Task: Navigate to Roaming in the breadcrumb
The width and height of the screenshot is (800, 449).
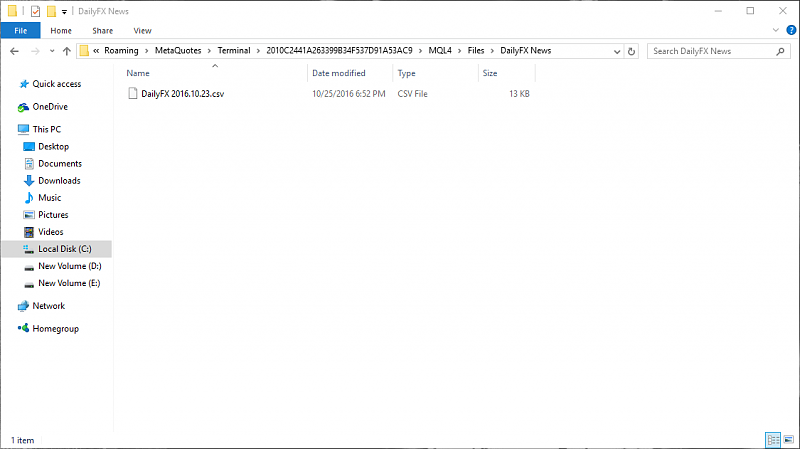Action: (x=121, y=51)
